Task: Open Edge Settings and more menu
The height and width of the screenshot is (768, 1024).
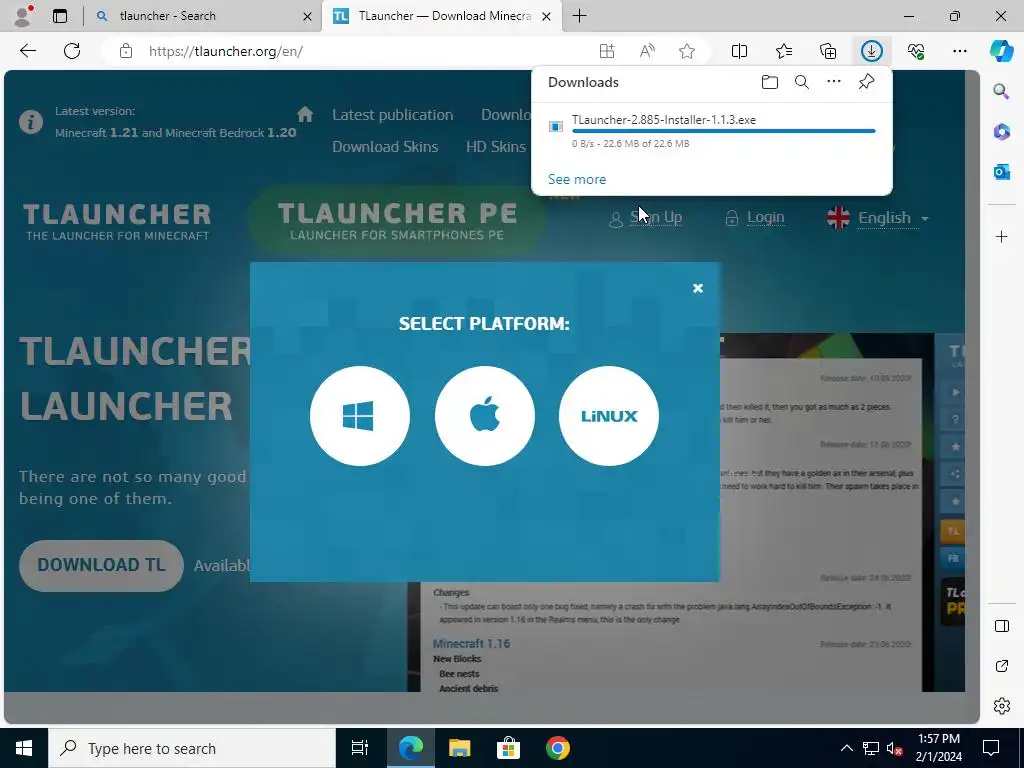Action: [959, 51]
